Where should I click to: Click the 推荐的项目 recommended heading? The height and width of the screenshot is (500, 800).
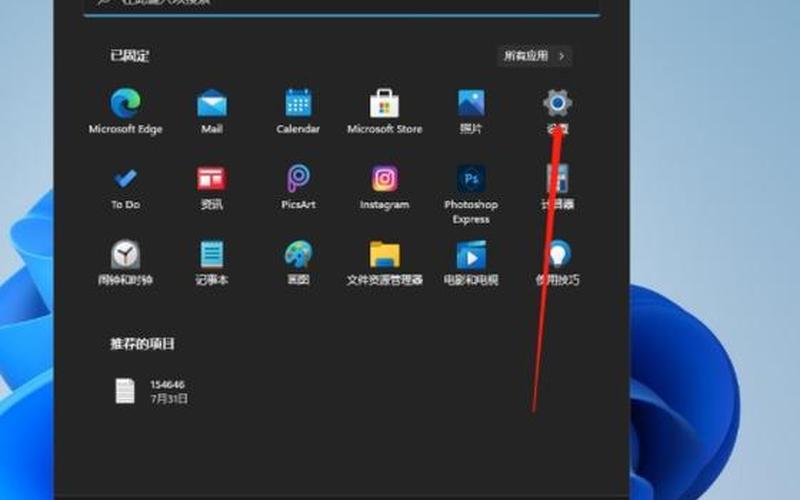pyautogui.click(x=142, y=343)
